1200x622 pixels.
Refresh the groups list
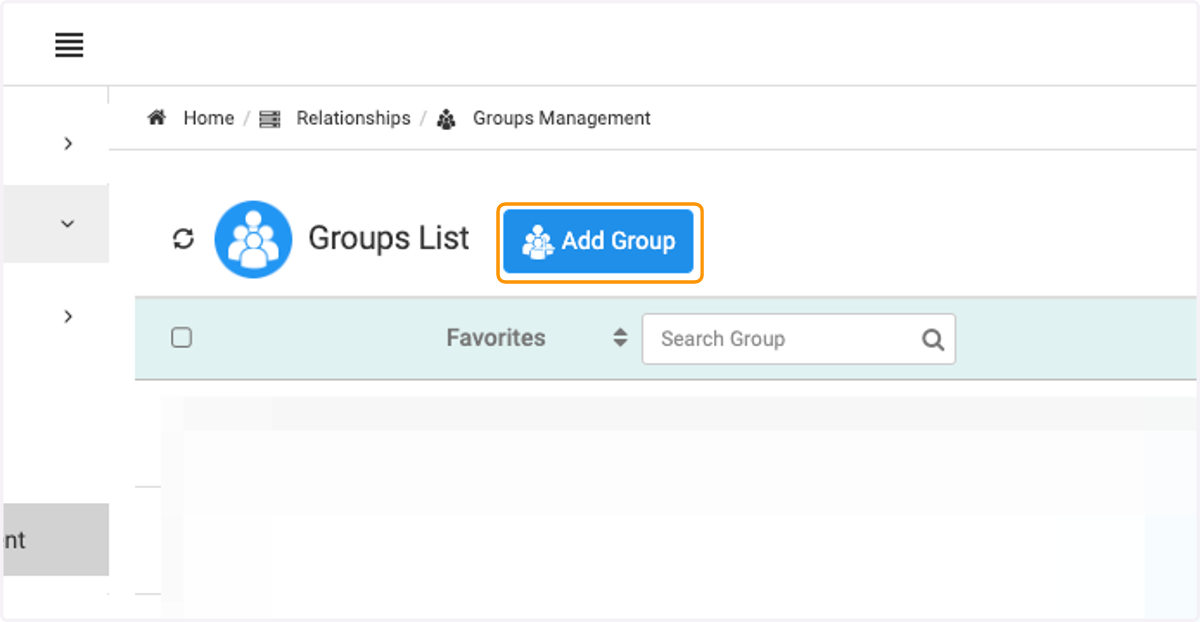click(x=183, y=239)
